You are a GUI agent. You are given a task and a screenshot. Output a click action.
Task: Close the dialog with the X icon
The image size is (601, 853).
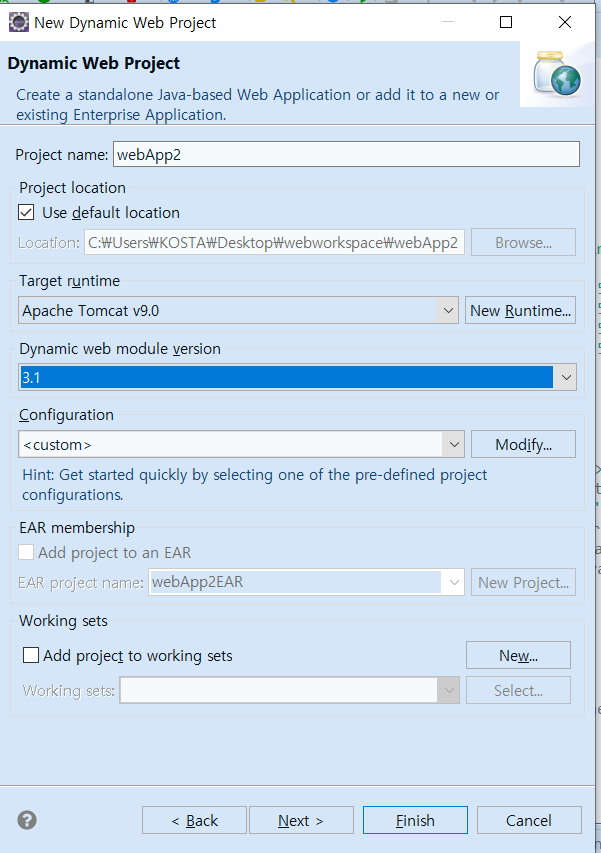[x=565, y=22]
